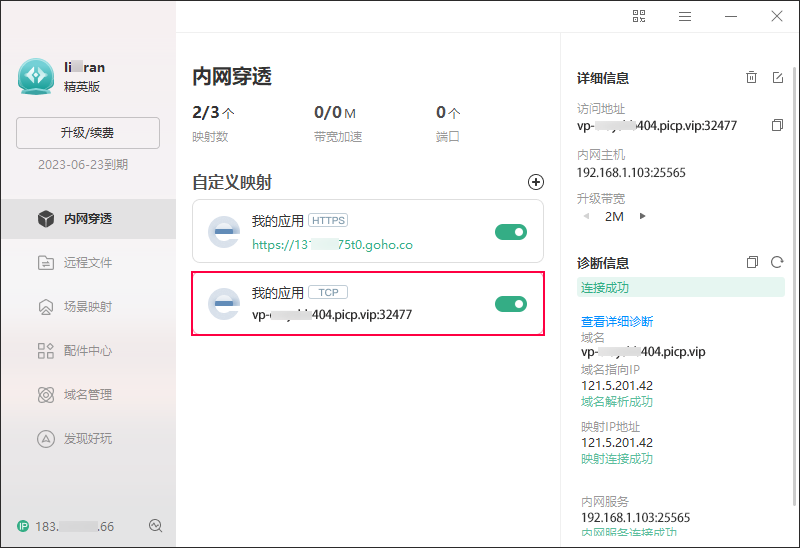Open the goho.co HTTPS link

(332, 245)
